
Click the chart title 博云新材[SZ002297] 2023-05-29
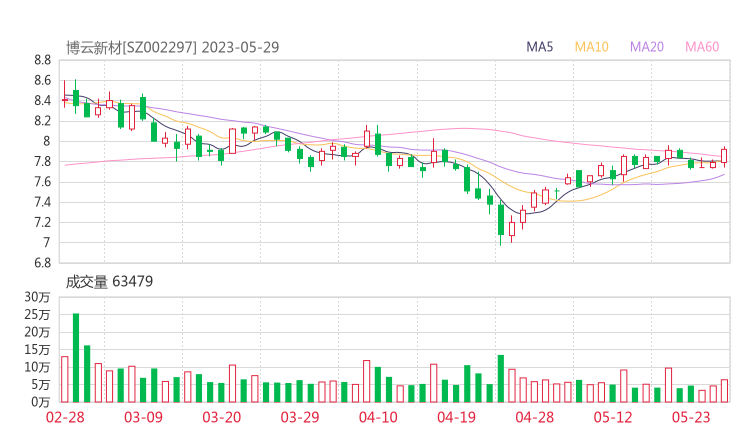tap(172, 47)
